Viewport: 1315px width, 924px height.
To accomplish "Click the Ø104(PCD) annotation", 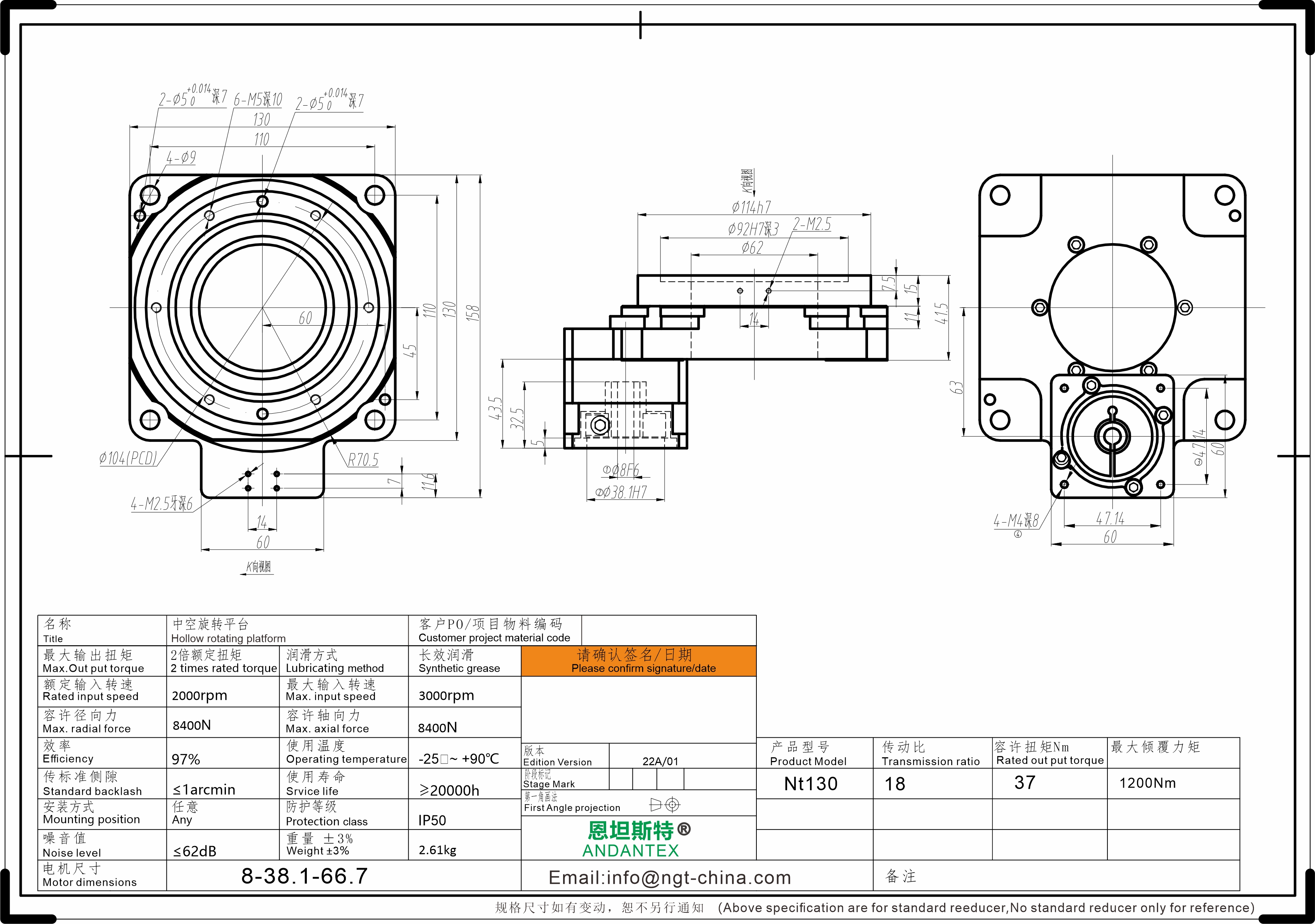I will (x=128, y=458).
